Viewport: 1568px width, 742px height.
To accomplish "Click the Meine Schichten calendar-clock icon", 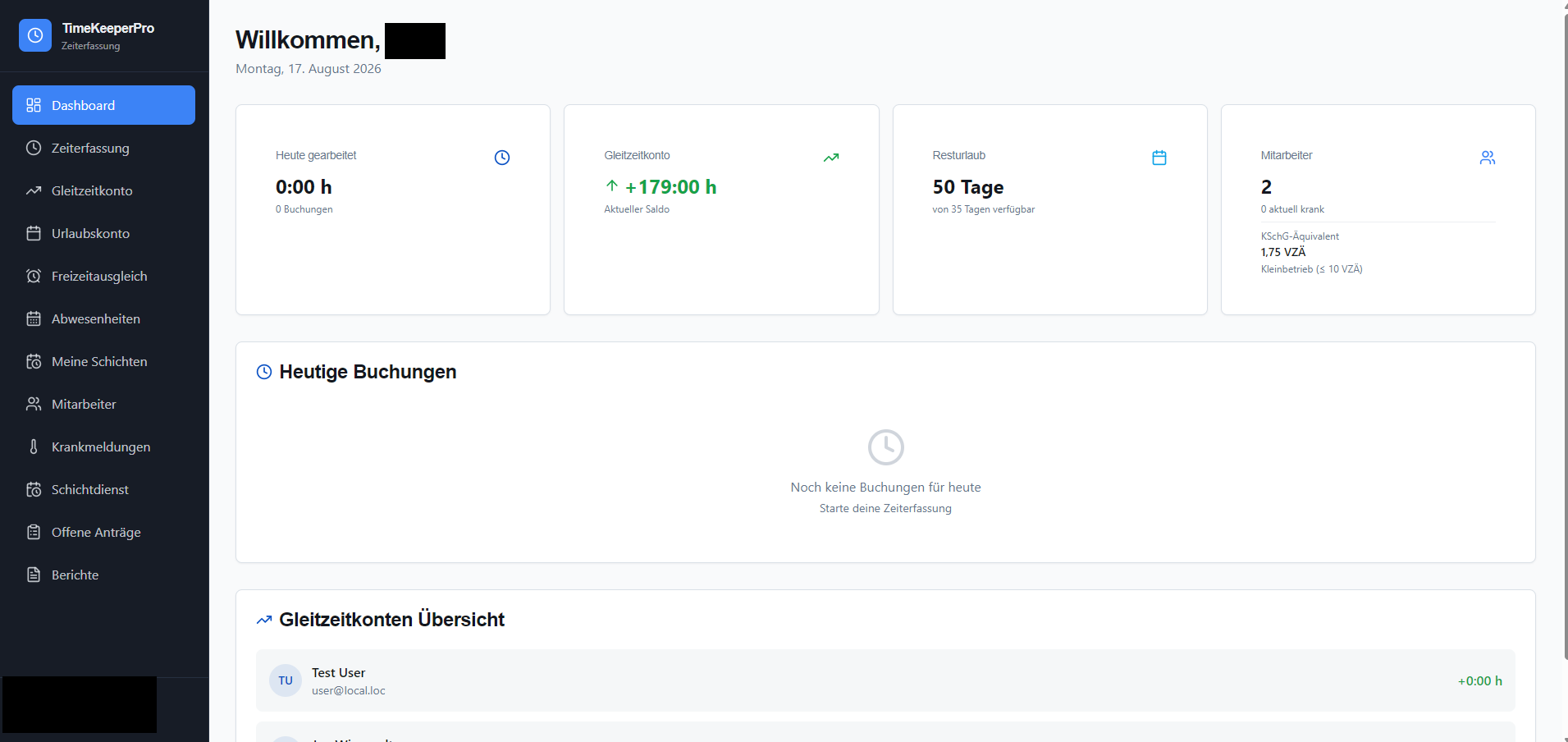I will coord(34,361).
